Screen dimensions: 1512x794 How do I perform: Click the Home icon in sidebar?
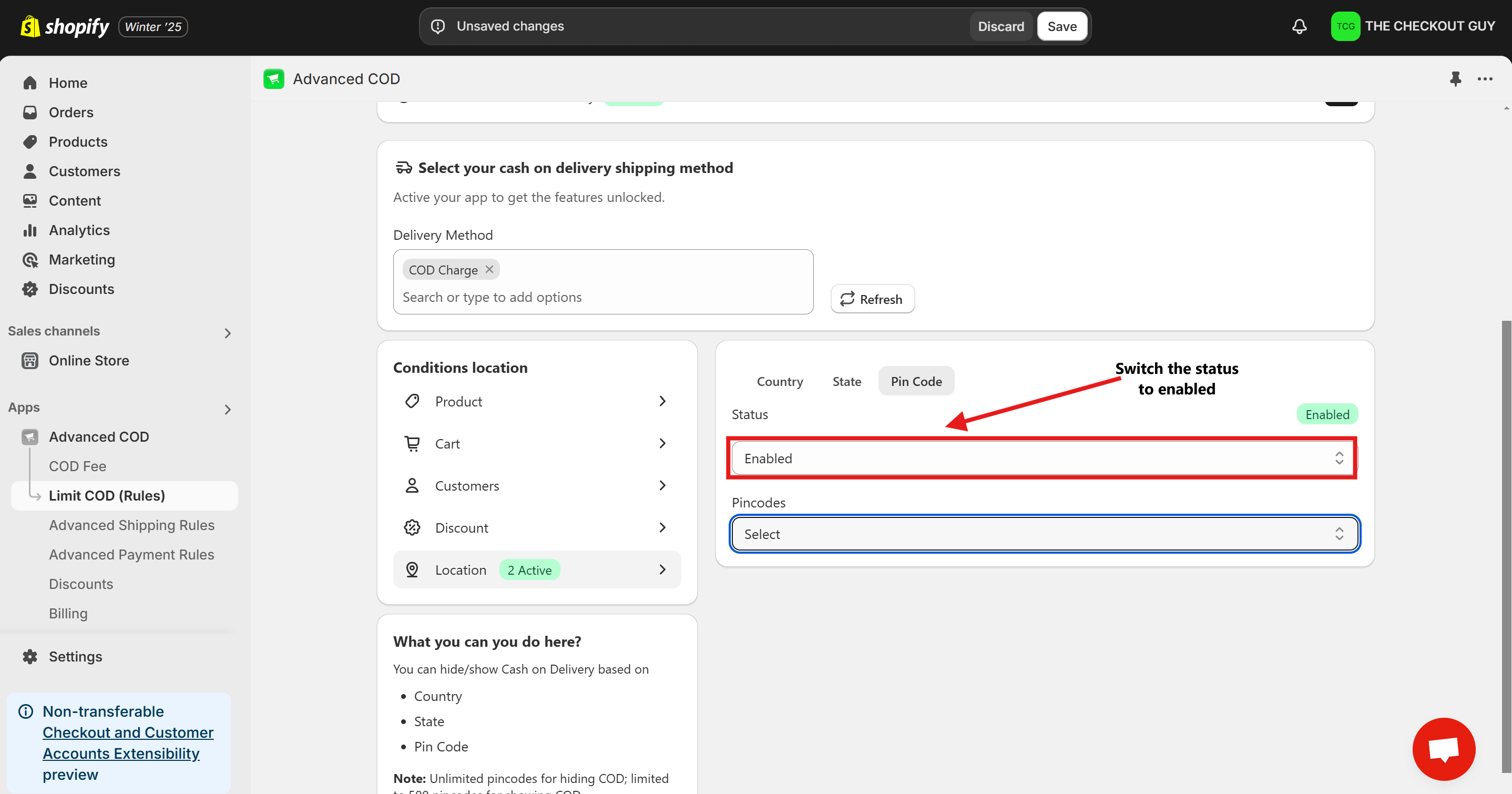click(30, 83)
